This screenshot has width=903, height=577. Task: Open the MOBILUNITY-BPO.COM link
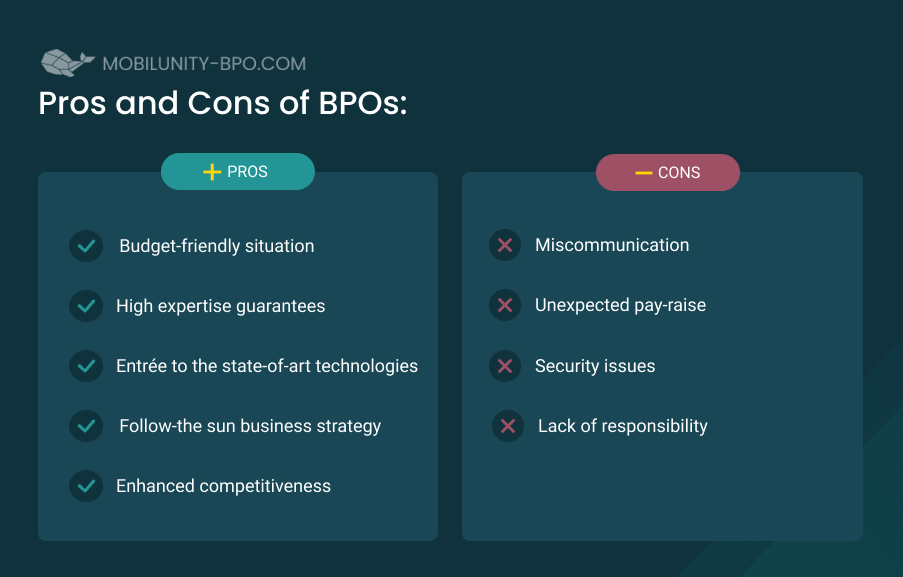pos(204,63)
